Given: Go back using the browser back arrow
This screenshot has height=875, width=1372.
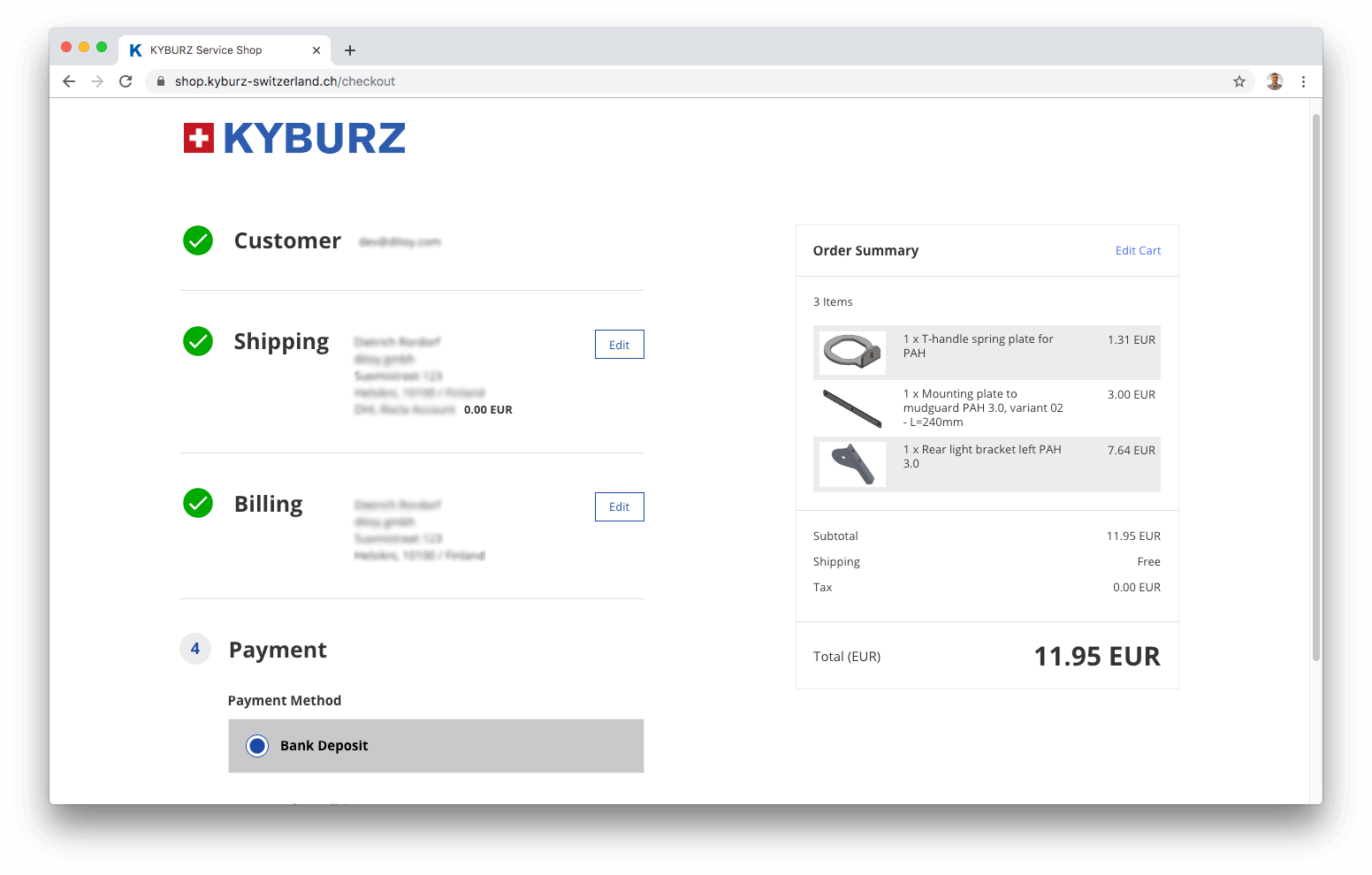Looking at the screenshot, I should pyautogui.click(x=69, y=81).
